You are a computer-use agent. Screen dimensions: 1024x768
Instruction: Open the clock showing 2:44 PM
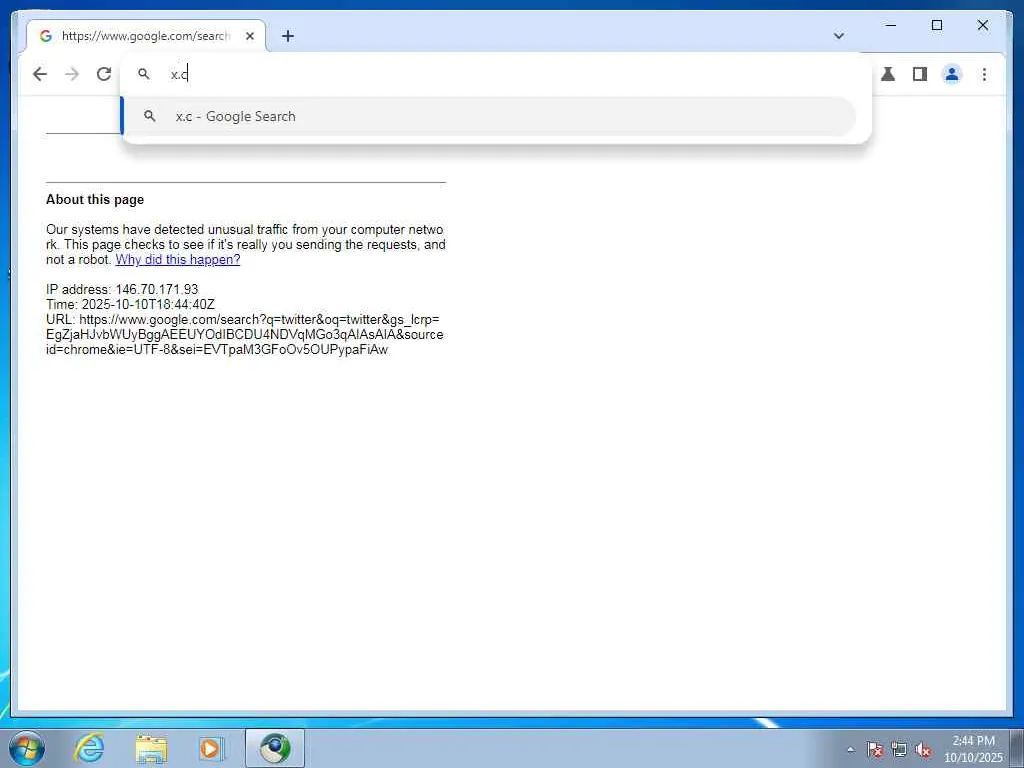tap(973, 749)
